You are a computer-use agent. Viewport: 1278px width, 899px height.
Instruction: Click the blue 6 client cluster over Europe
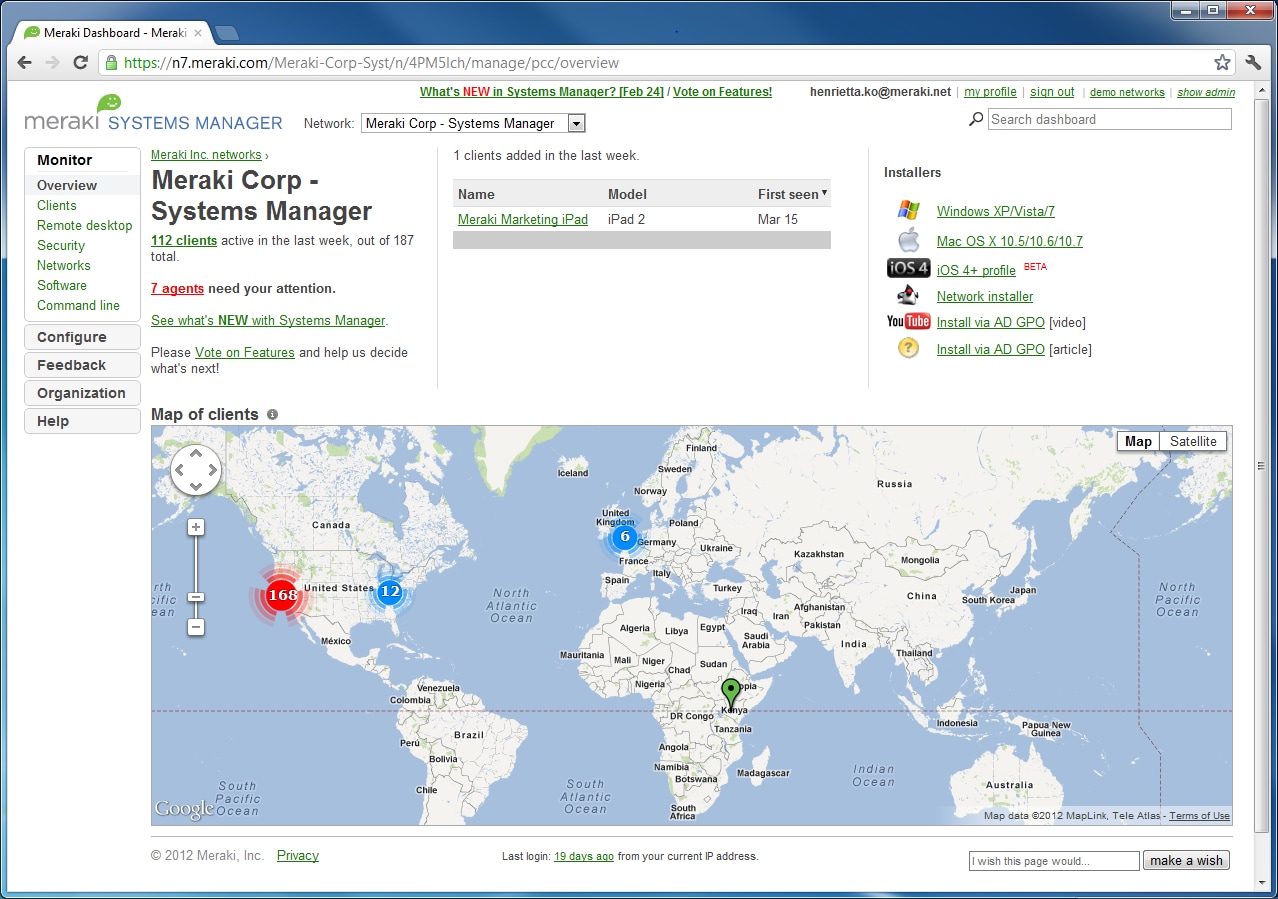624,537
